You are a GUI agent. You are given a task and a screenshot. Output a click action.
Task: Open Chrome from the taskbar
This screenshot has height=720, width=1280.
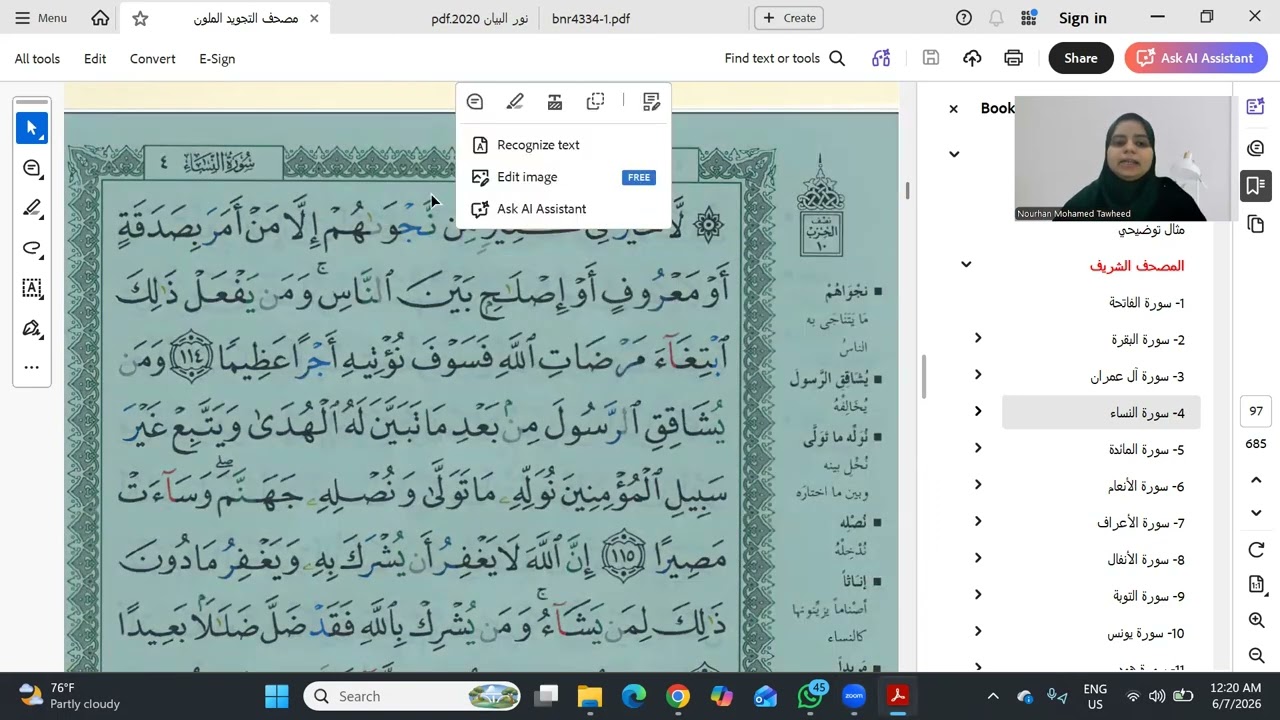point(678,696)
